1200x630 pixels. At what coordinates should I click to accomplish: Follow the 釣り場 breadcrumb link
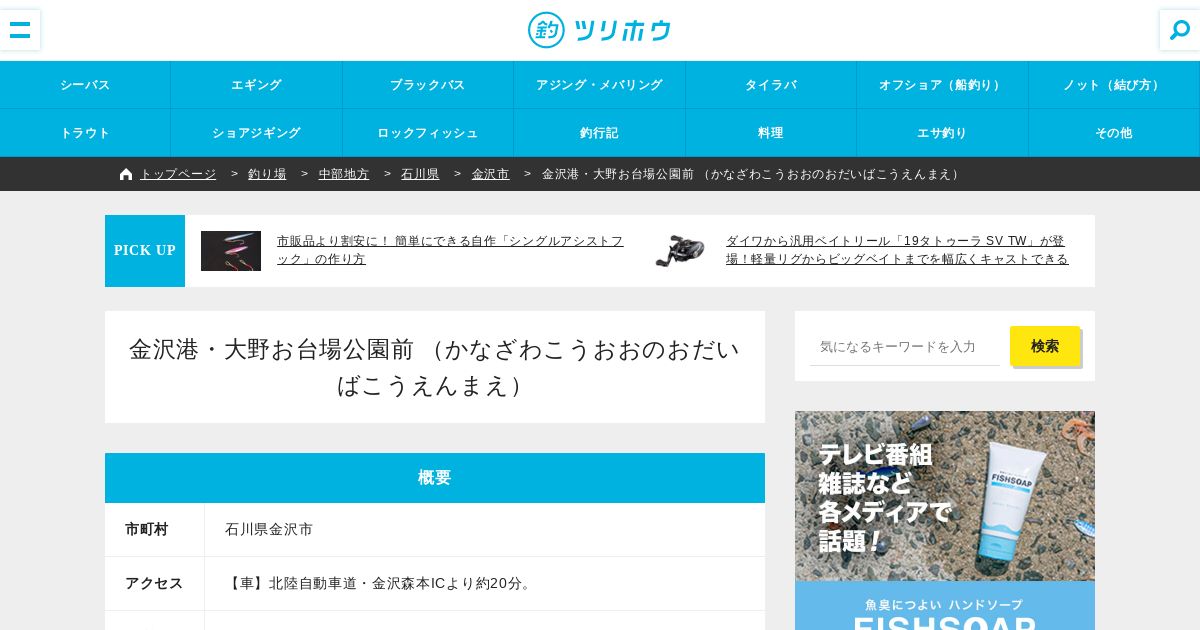pyautogui.click(x=267, y=174)
